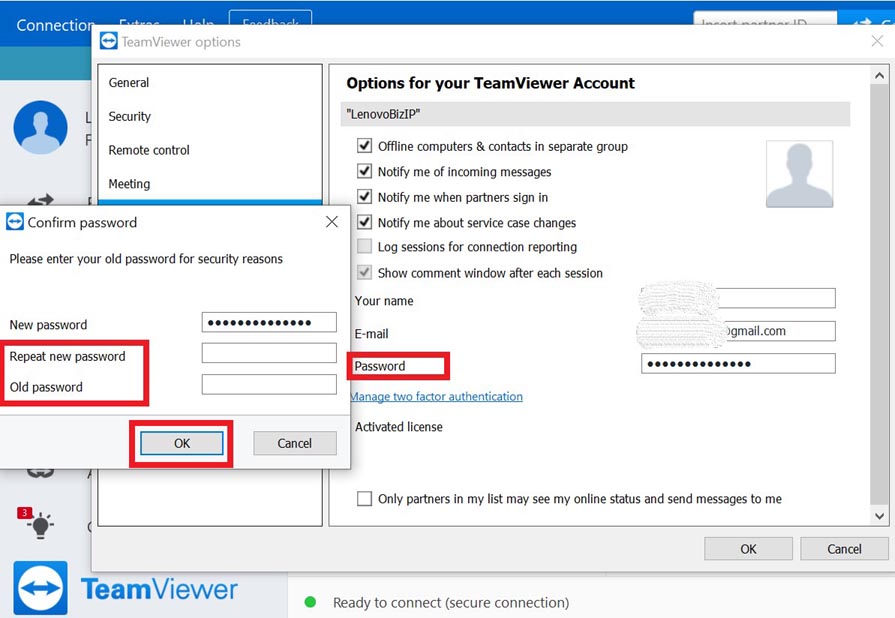Viewport: 895px width, 618px height.
Task: Click "Please enter your old password" message
Action: pyautogui.click(x=146, y=259)
